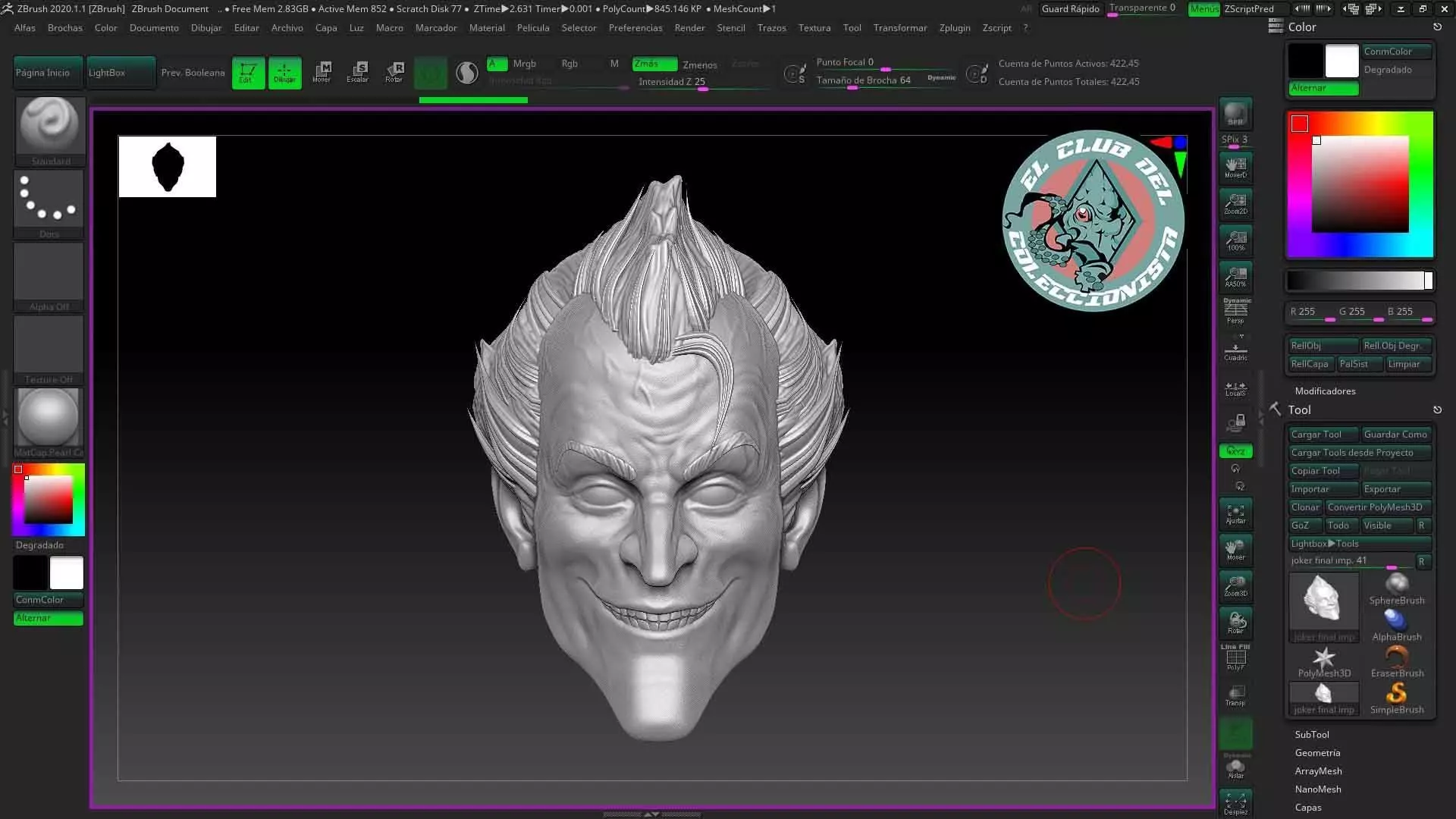
Task: Expand the Geometría subpalette
Action: tap(1317, 753)
